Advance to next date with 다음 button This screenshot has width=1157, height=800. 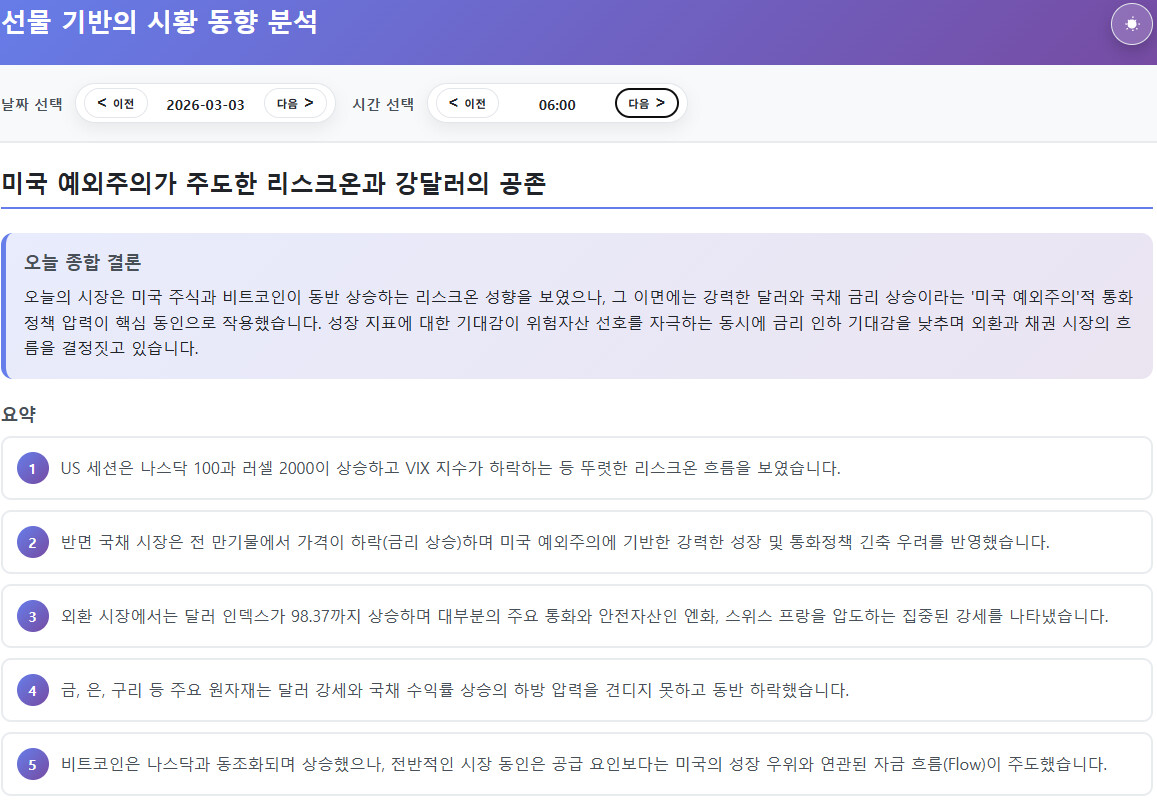[x=295, y=103]
